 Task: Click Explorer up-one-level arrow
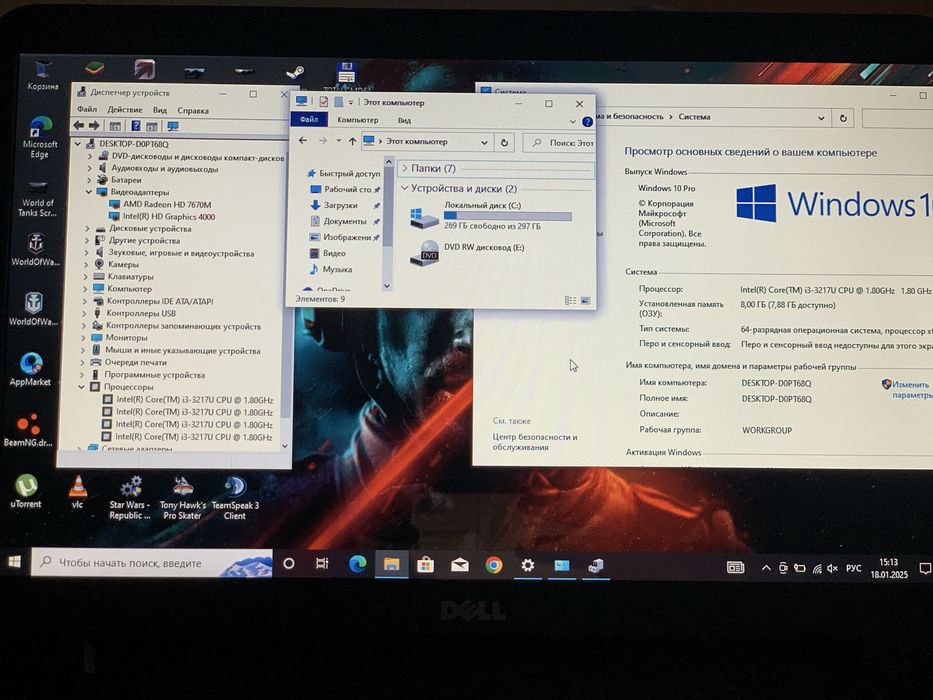click(352, 141)
